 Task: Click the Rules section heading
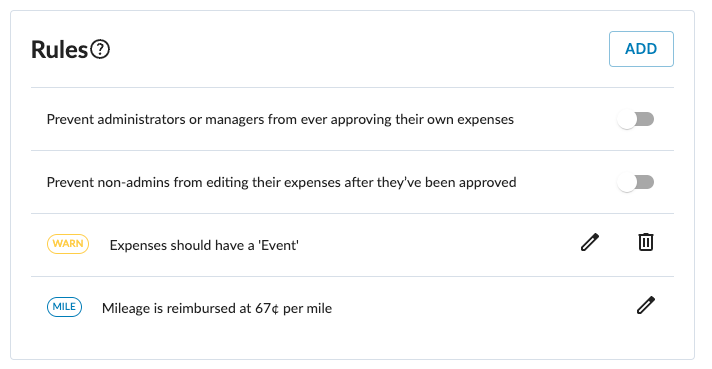[x=59, y=49]
